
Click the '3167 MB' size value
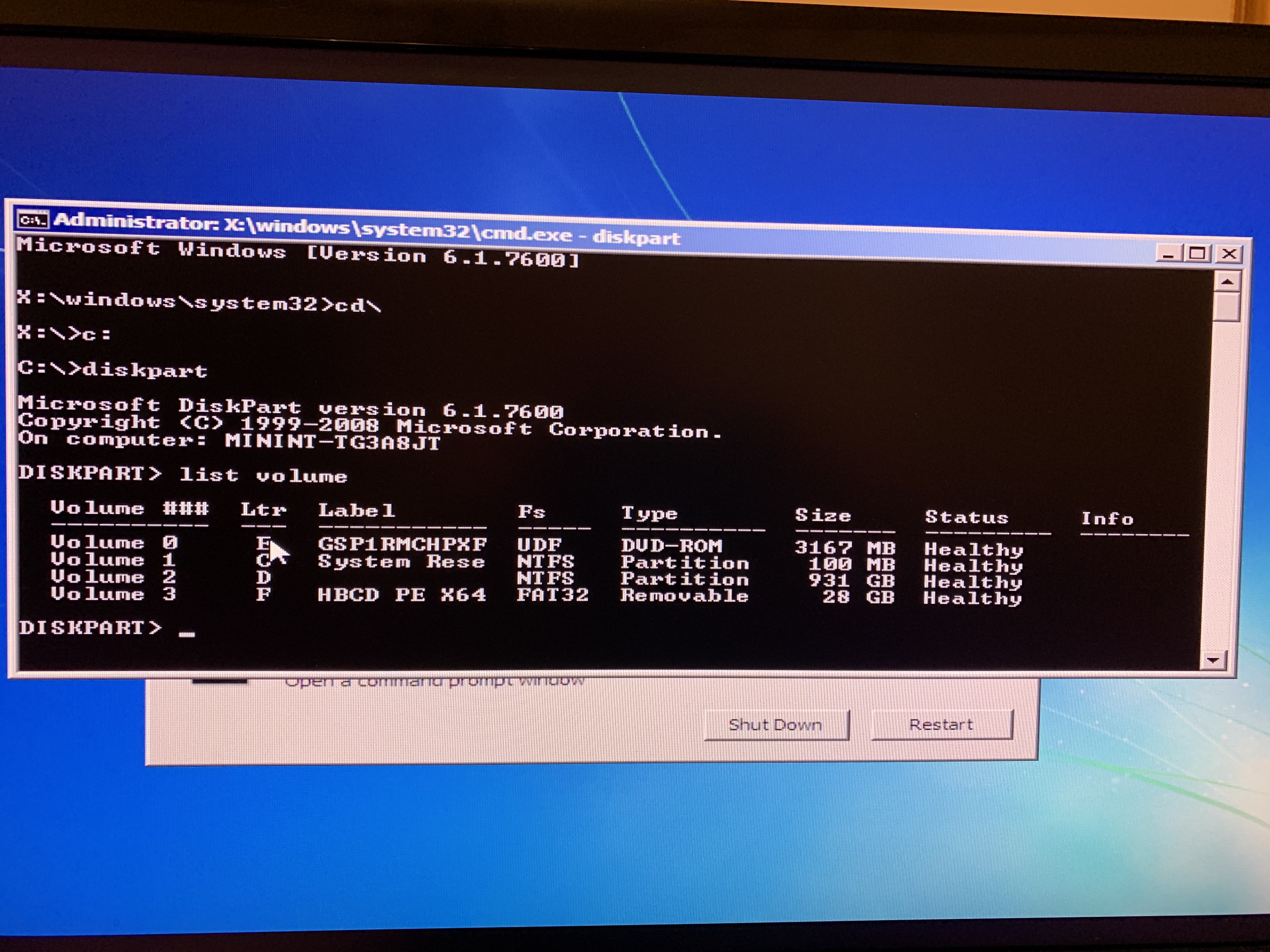pos(845,548)
